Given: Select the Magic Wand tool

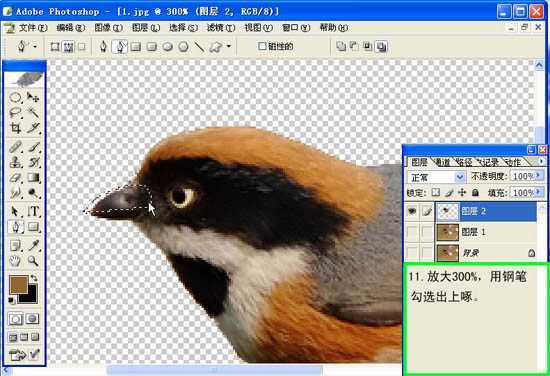Looking at the screenshot, I should pyautogui.click(x=33, y=113).
